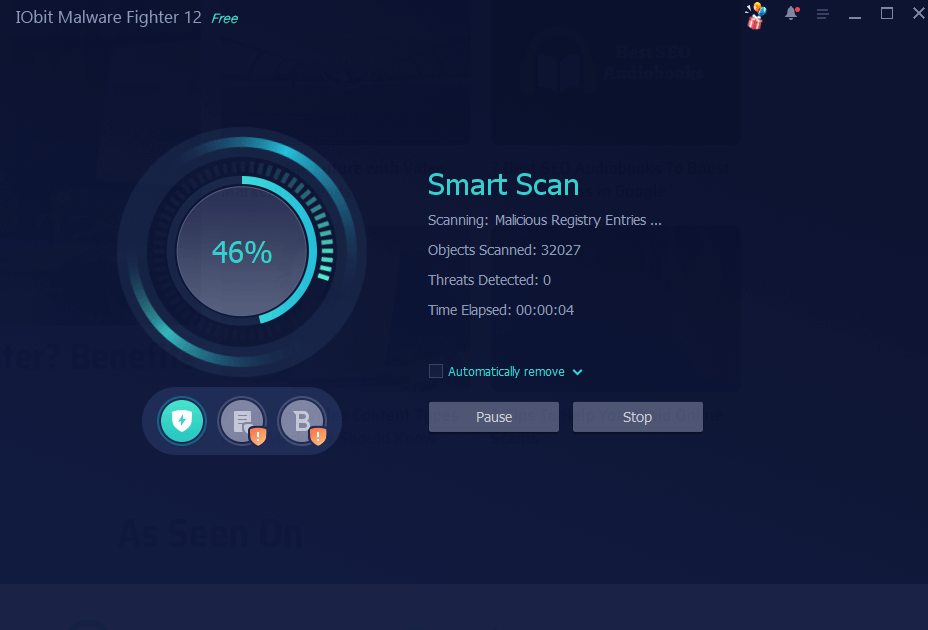Select the shield lightning anti-malware engine icon
Image resolution: width=928 pixels, height=630 pixels.
tap(182, 421)
